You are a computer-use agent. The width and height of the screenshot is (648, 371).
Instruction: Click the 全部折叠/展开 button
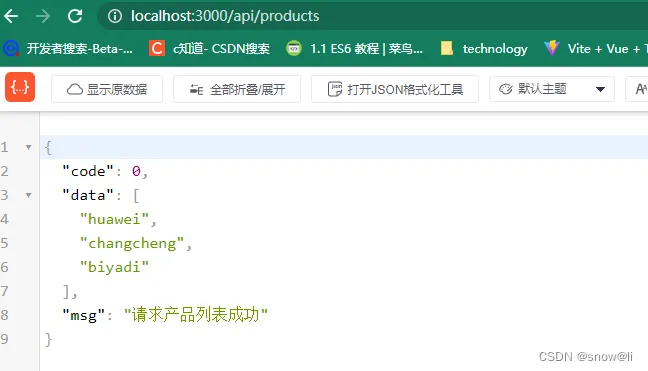[x=237, y=89]
